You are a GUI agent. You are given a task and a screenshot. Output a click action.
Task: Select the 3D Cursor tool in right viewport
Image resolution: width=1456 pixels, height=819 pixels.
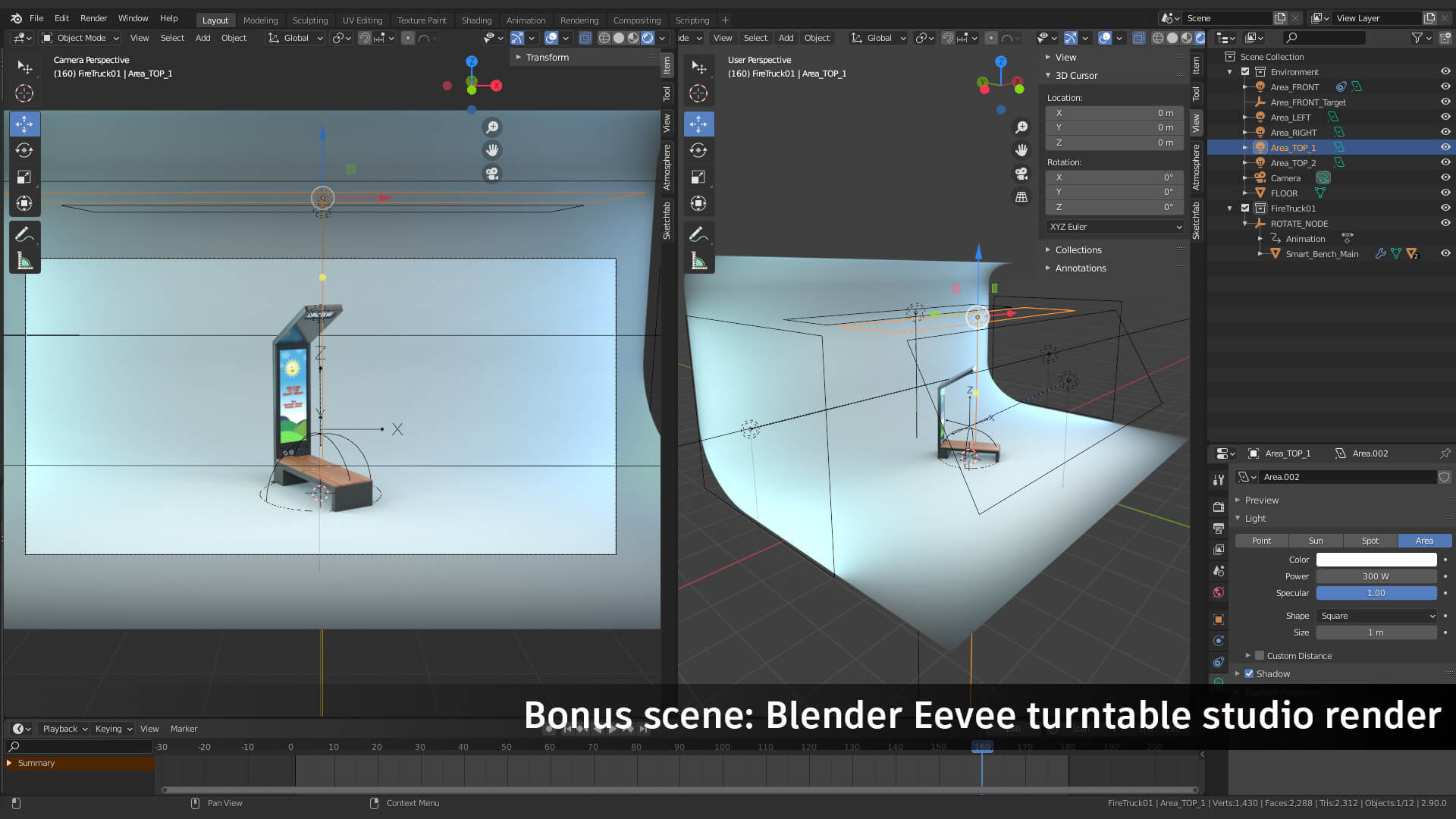(x=698, y=93)
